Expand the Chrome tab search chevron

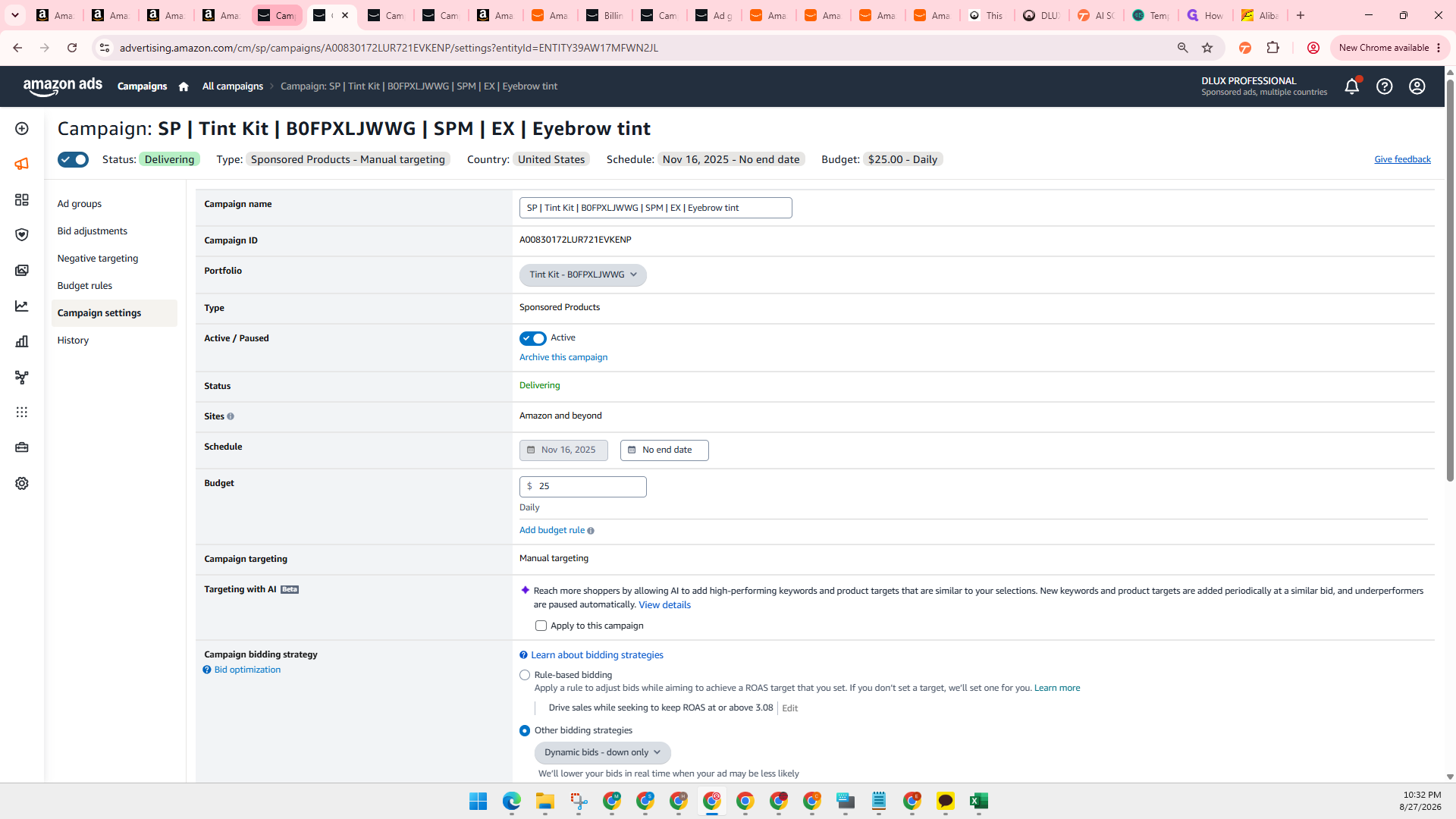(x=15, y=15)
